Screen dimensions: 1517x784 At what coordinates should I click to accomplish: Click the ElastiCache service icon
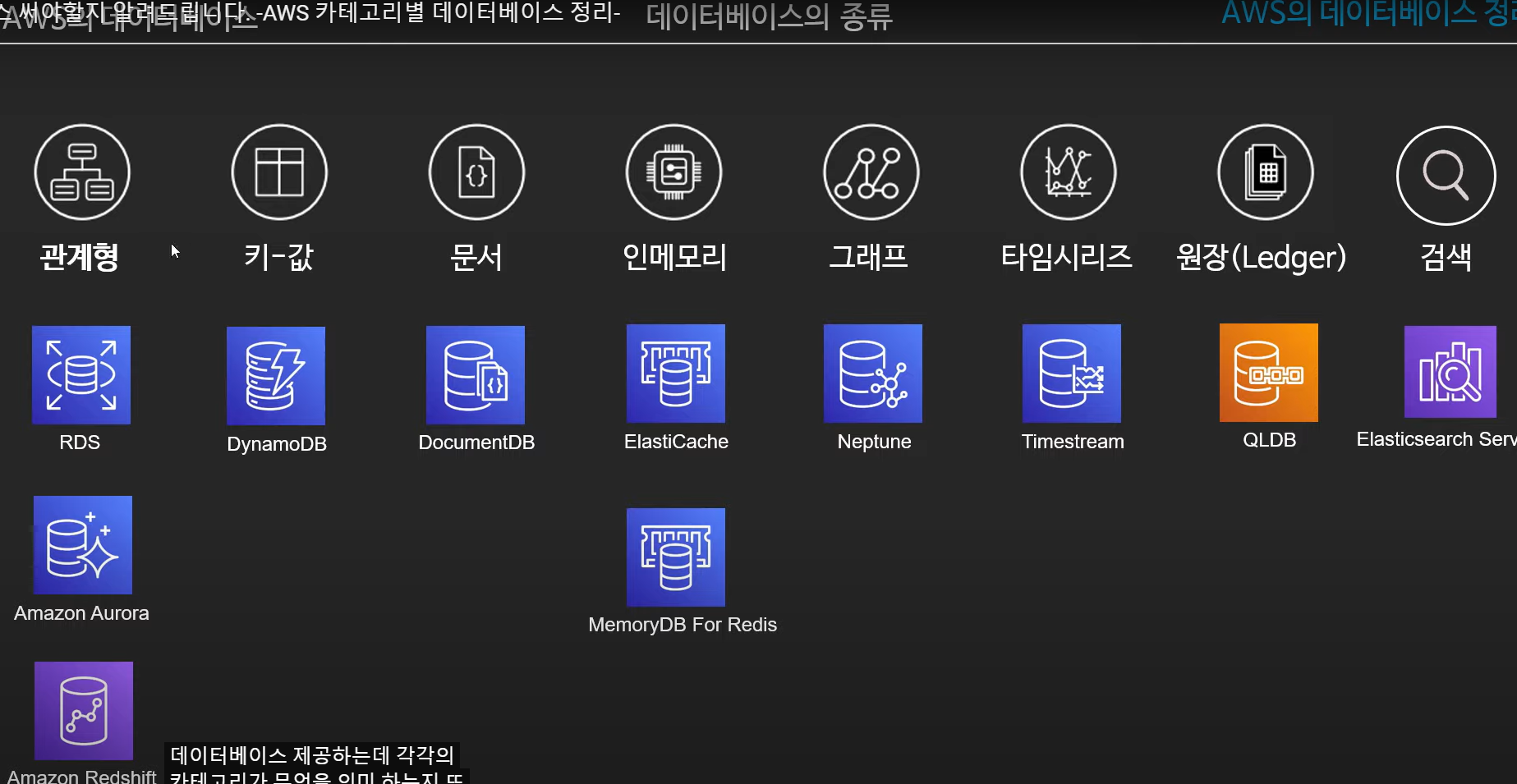676,374
